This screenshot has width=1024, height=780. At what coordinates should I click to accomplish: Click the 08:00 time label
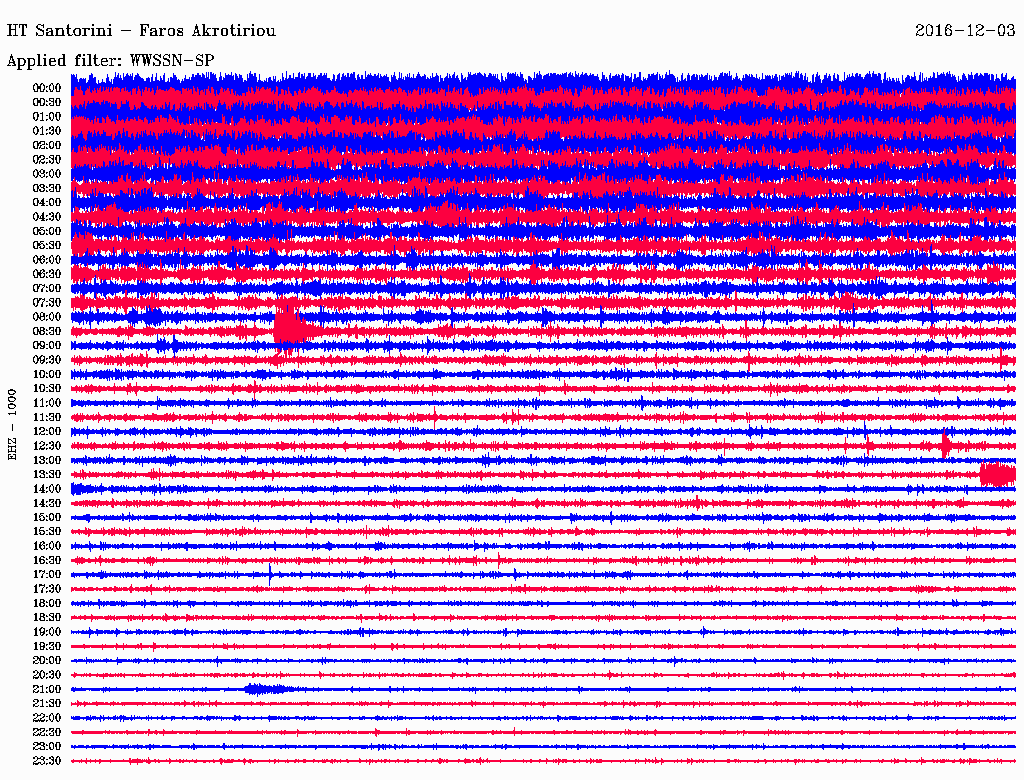click(47, 317)
